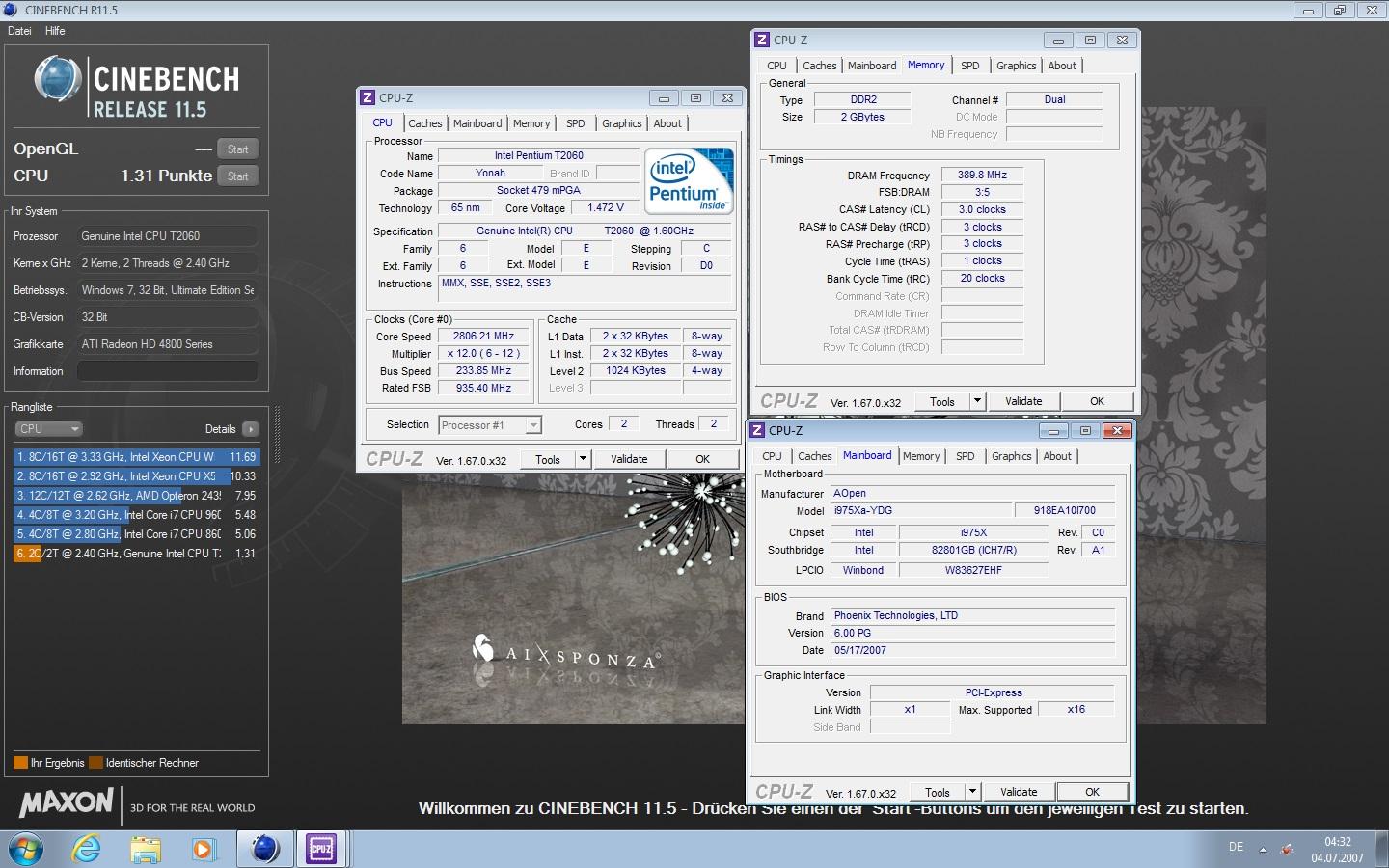Select ranking row 2C/2T Genuine Intel CPU
This screenshot has height=868, width=1389.
(136, 554)
